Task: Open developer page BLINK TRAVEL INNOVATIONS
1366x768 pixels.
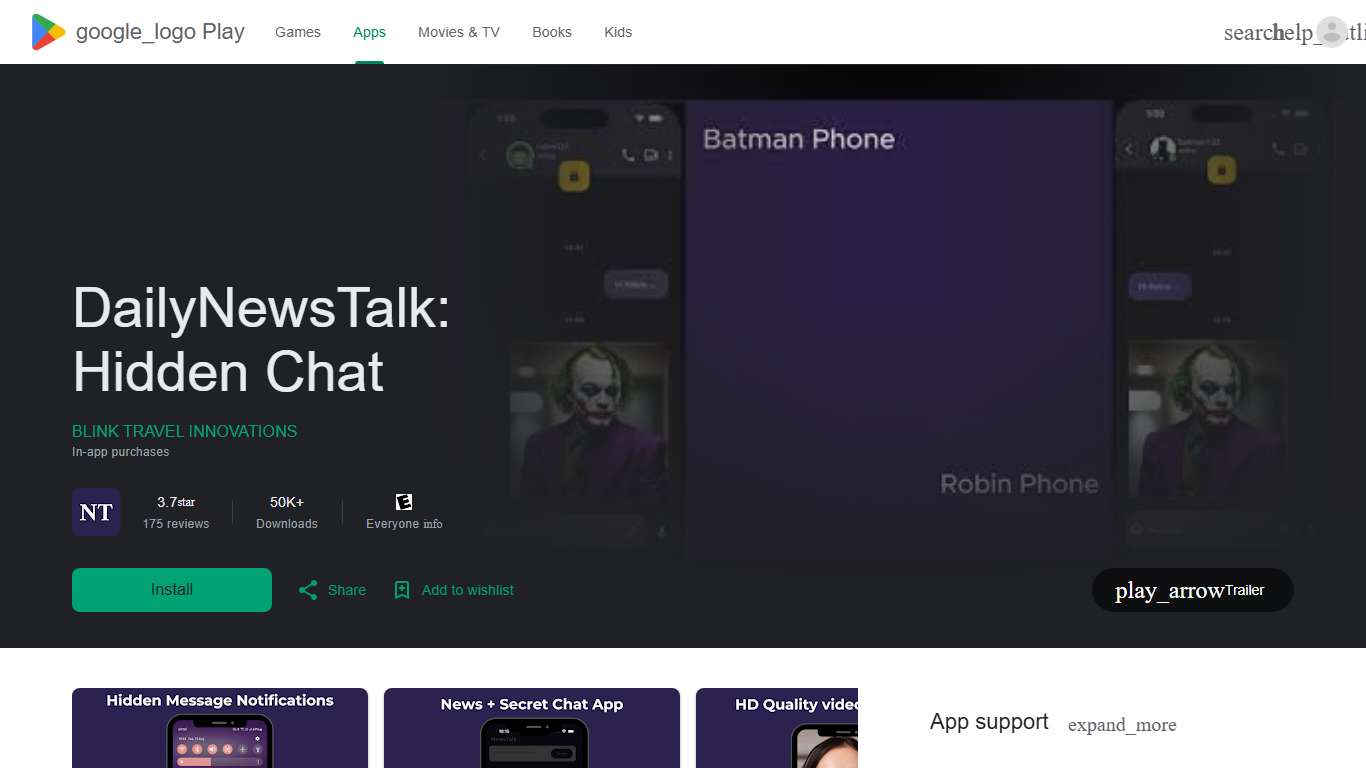Action: [x=184, y=431]
